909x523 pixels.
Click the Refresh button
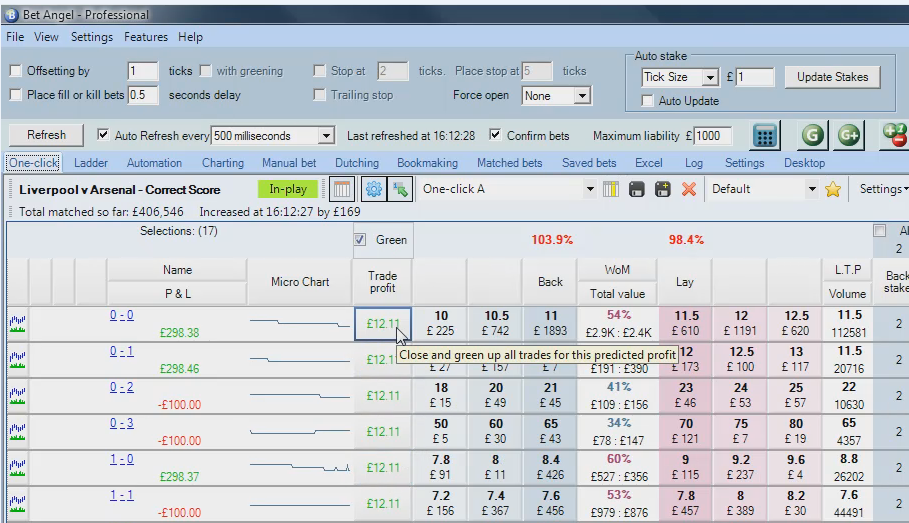click(46, 135)
